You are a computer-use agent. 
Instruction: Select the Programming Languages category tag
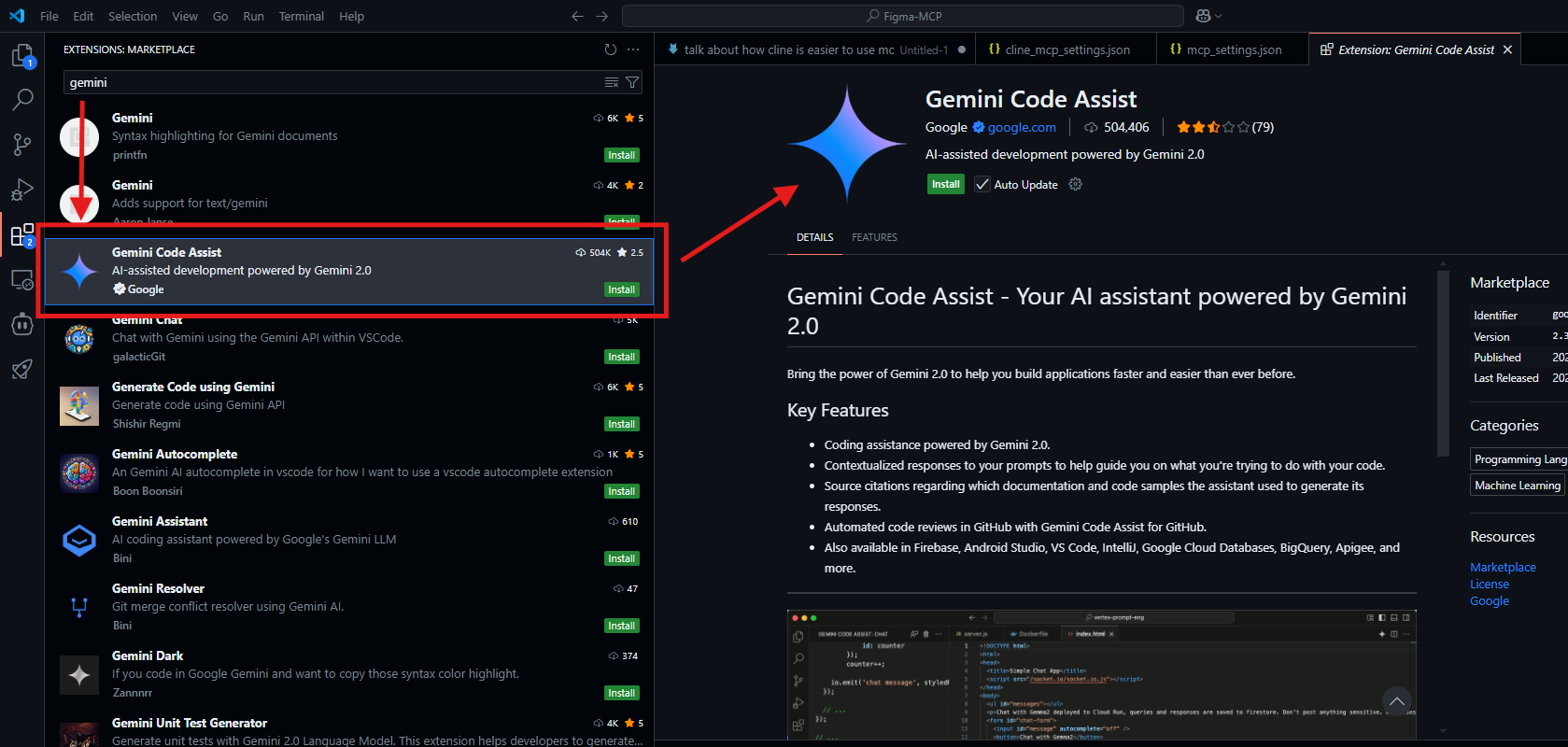coord(1519,458)
